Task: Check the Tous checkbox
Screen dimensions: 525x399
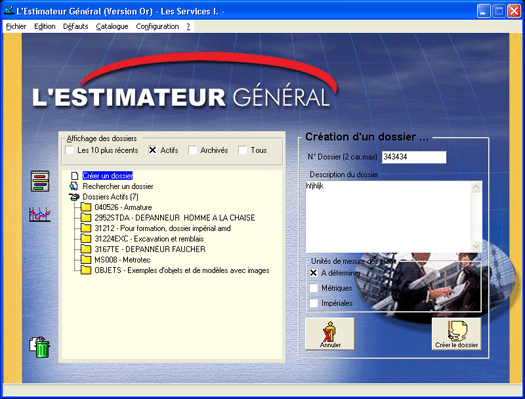Action: [242, 150]
